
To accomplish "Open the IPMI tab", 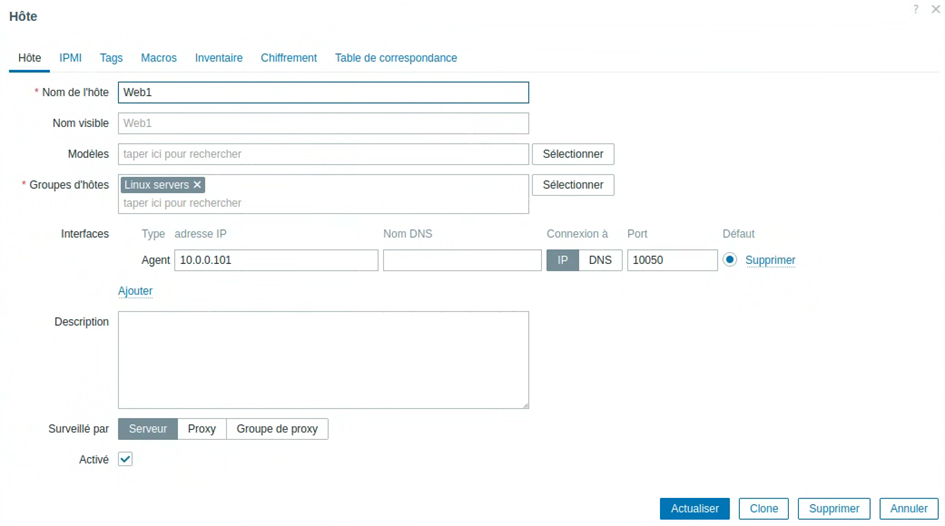I will 70,58.
